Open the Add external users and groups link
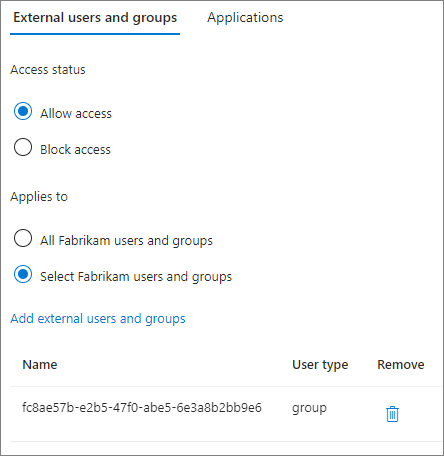This screenshot has height=456, width=444. (98, 319)
